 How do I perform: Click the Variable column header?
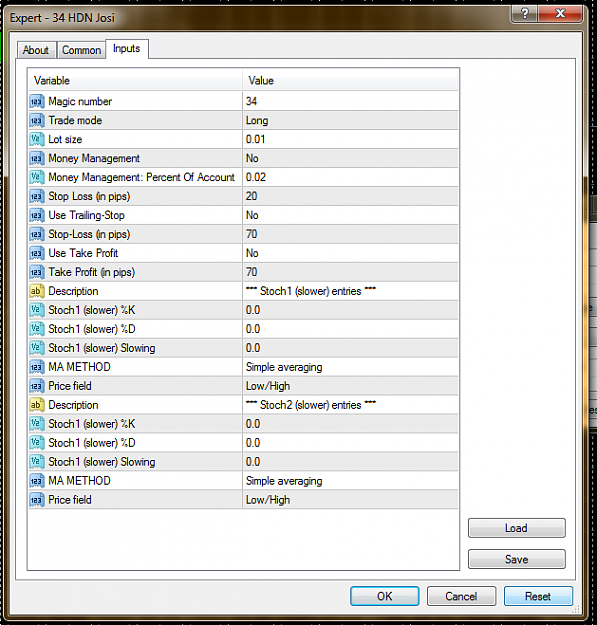tap(135, 81)
